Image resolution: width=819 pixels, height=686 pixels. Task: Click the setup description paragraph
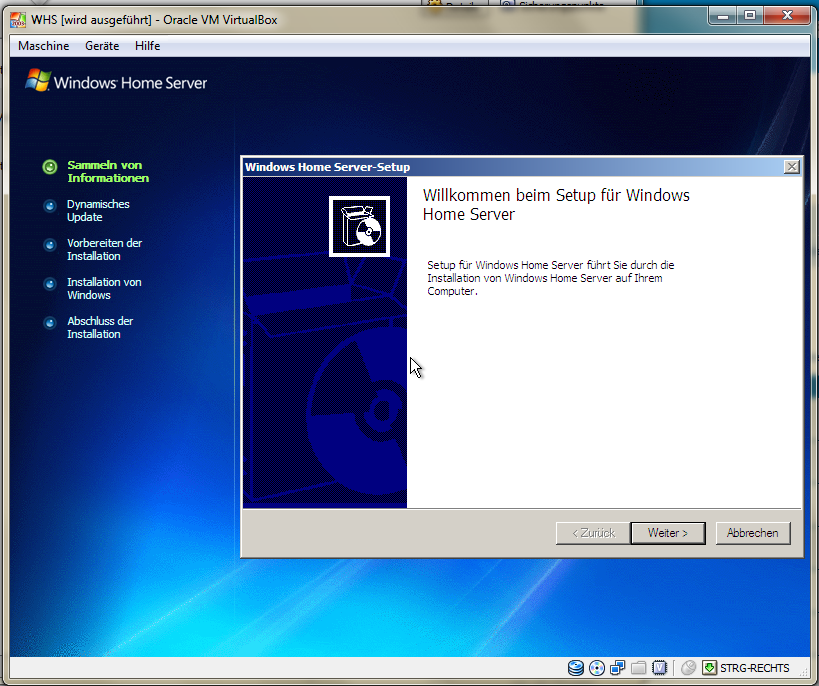pos(551,278)
